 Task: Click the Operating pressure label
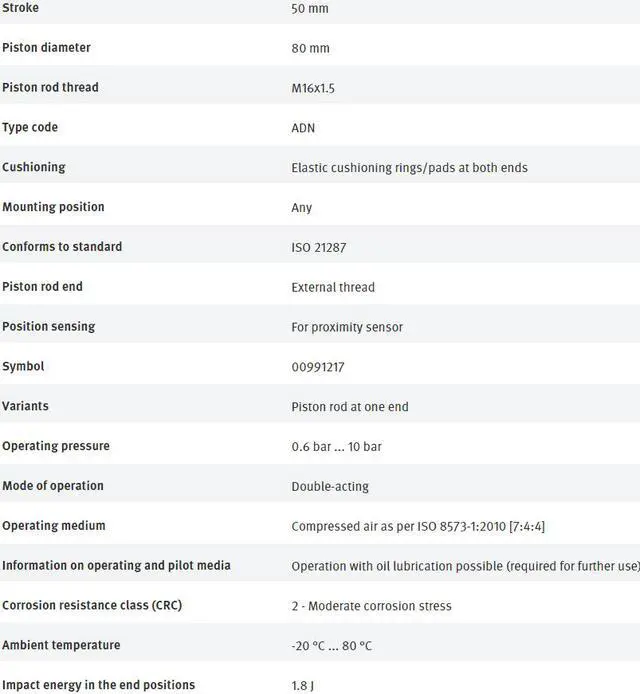pyautogui.click(x=56, y=446)
